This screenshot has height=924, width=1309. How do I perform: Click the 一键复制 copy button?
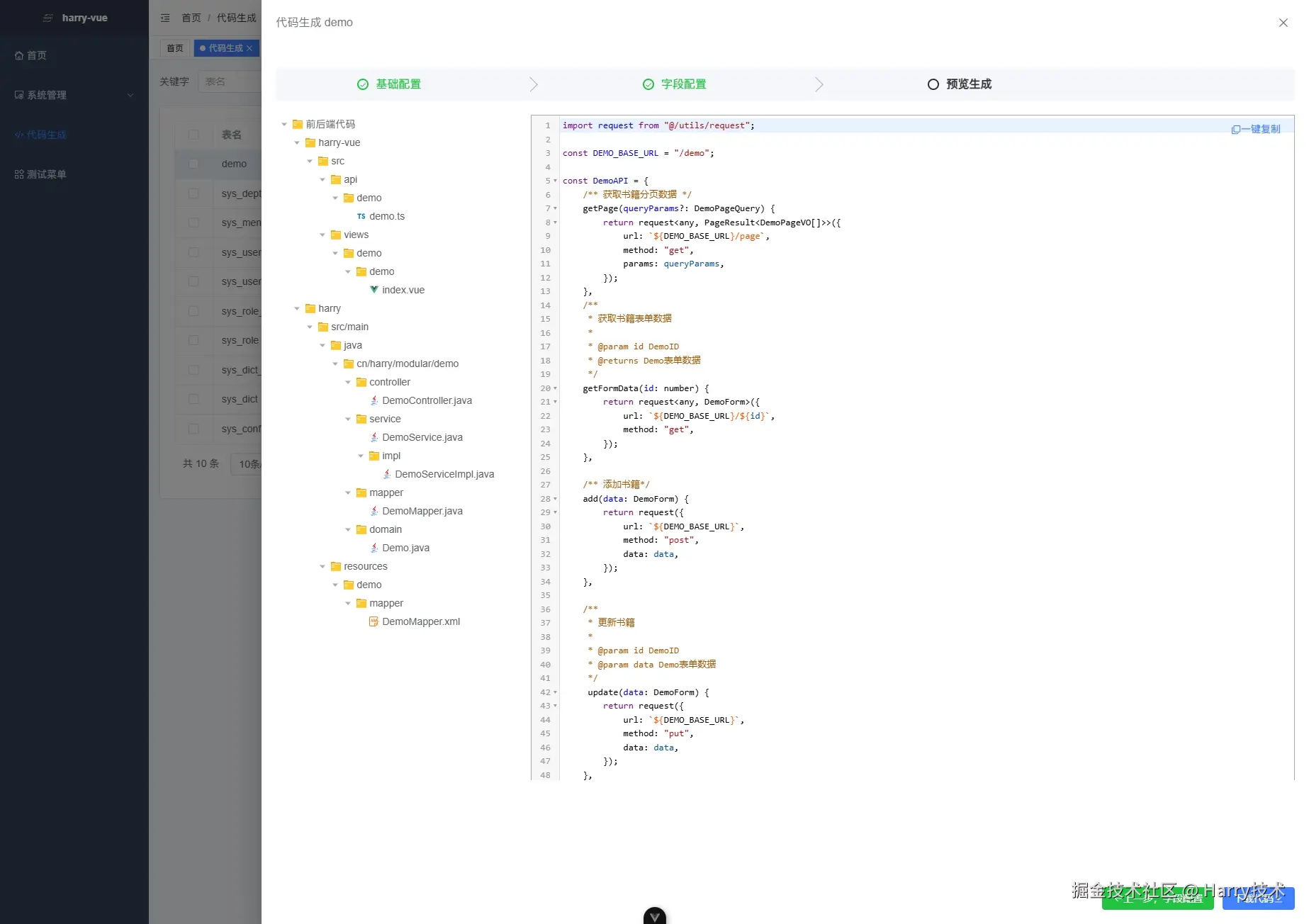(1256, 129)
